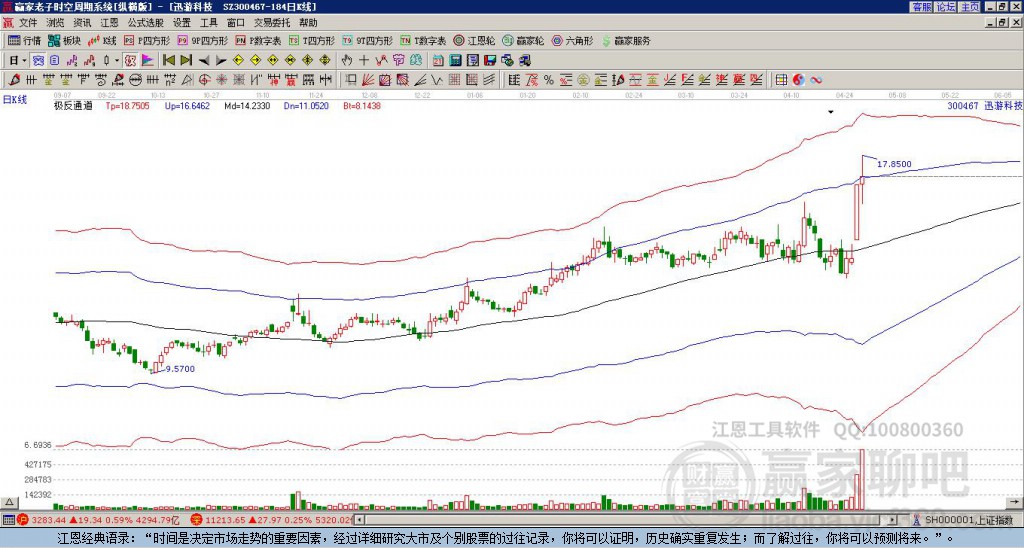Select the hand pan tool
Image resolution: width=1024 pixels, height=548 pixels.
click(x=347, y=61)
